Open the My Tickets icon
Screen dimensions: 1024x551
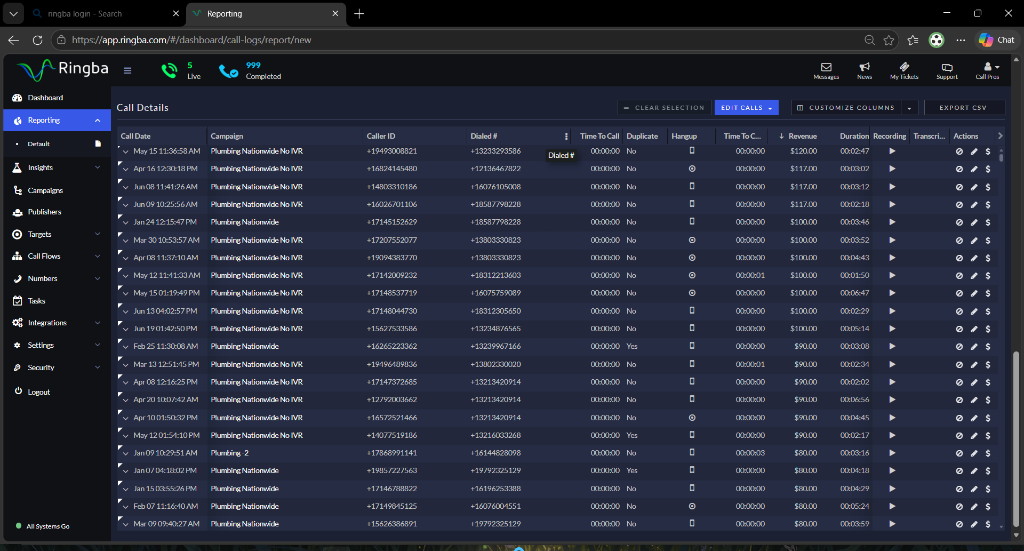tap(904, 71)
